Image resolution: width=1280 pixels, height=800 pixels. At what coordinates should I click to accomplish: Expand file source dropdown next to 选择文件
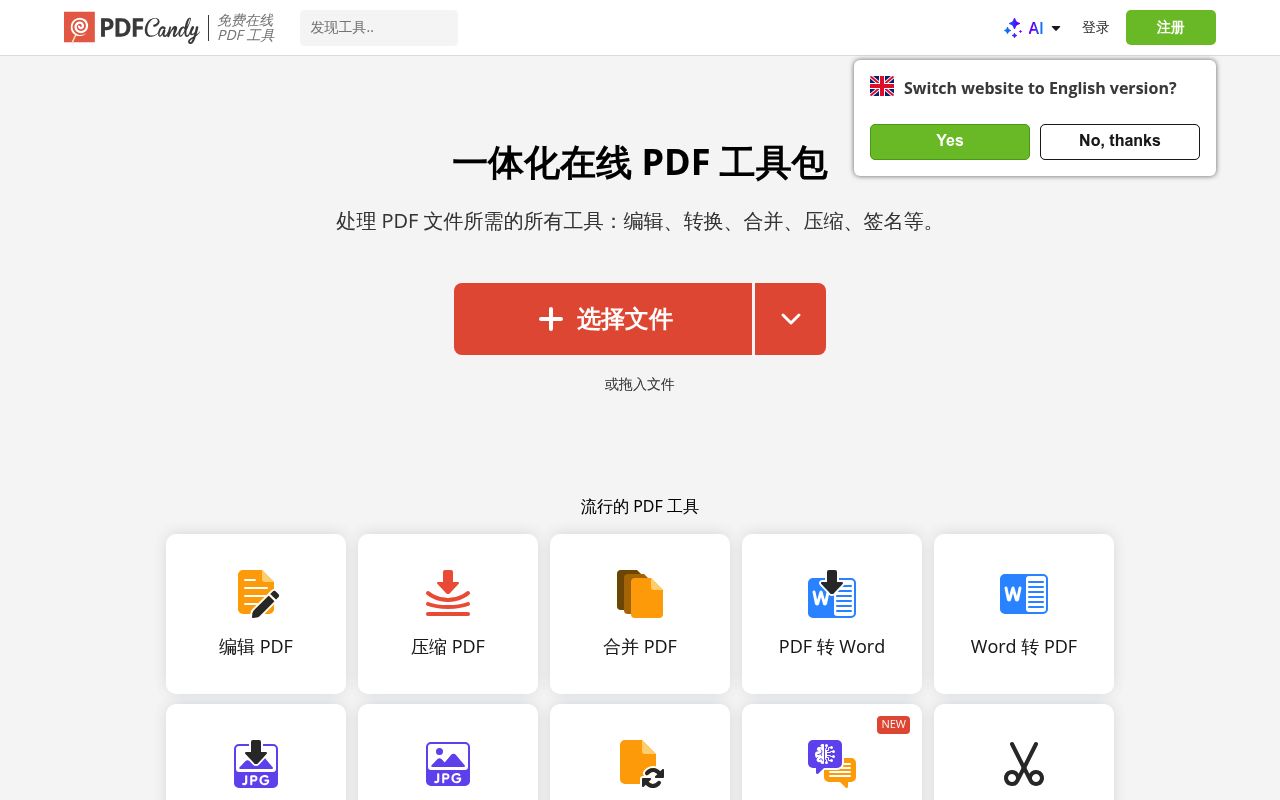tap(791, 319)
